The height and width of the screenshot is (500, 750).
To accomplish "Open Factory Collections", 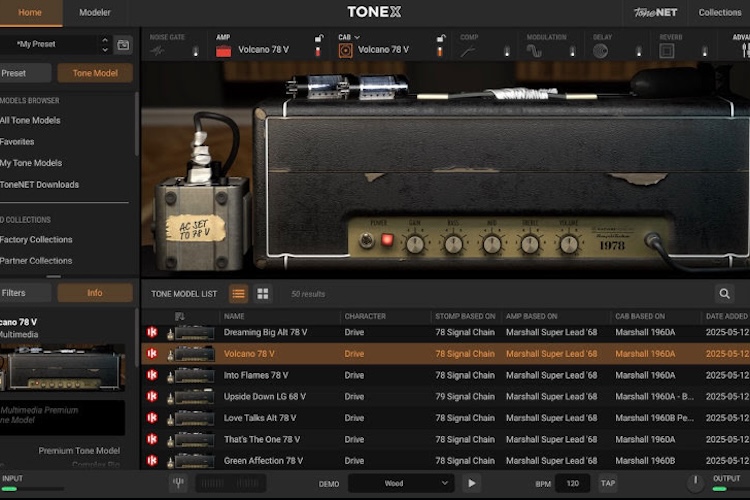I will pyautogui.click(x=36, y=239).
